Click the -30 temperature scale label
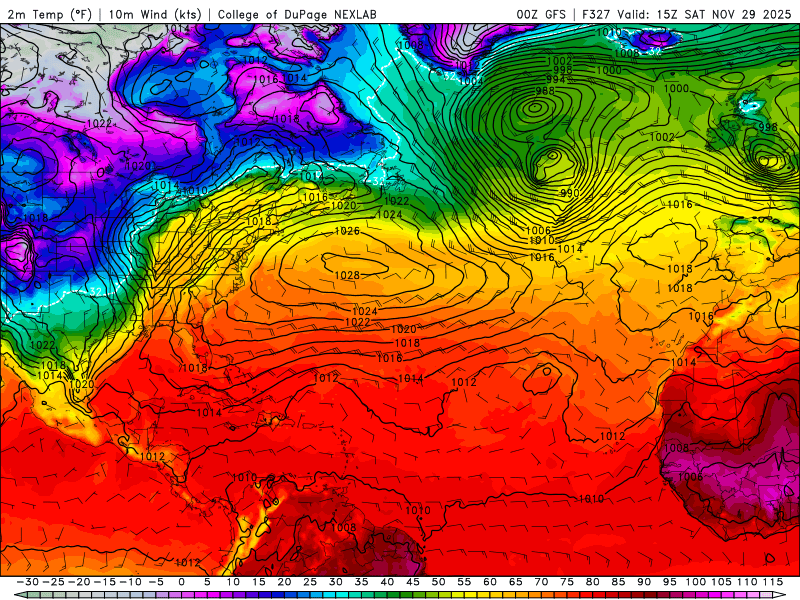The height and width of the screenshot is (600, 800). tap(28, 582)
